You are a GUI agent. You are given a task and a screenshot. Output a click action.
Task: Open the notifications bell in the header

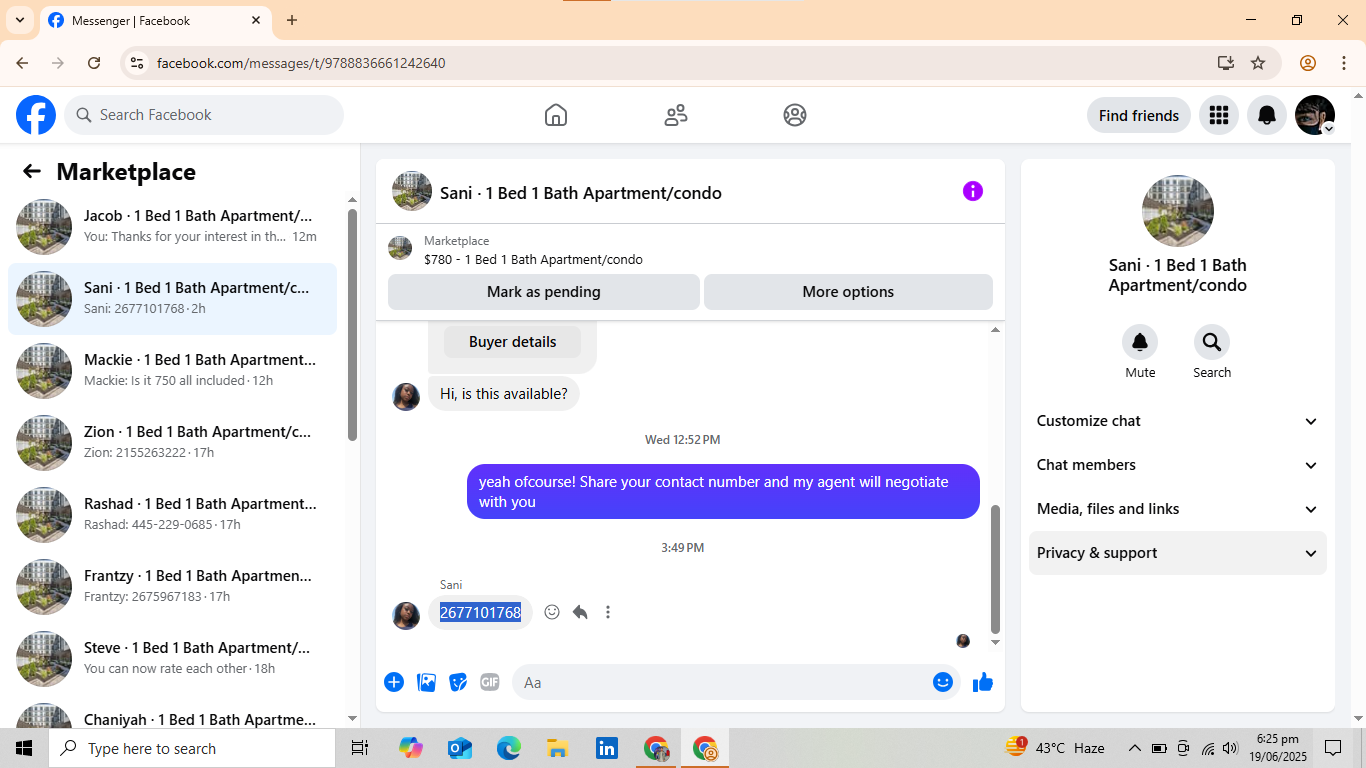[1267, 115]
